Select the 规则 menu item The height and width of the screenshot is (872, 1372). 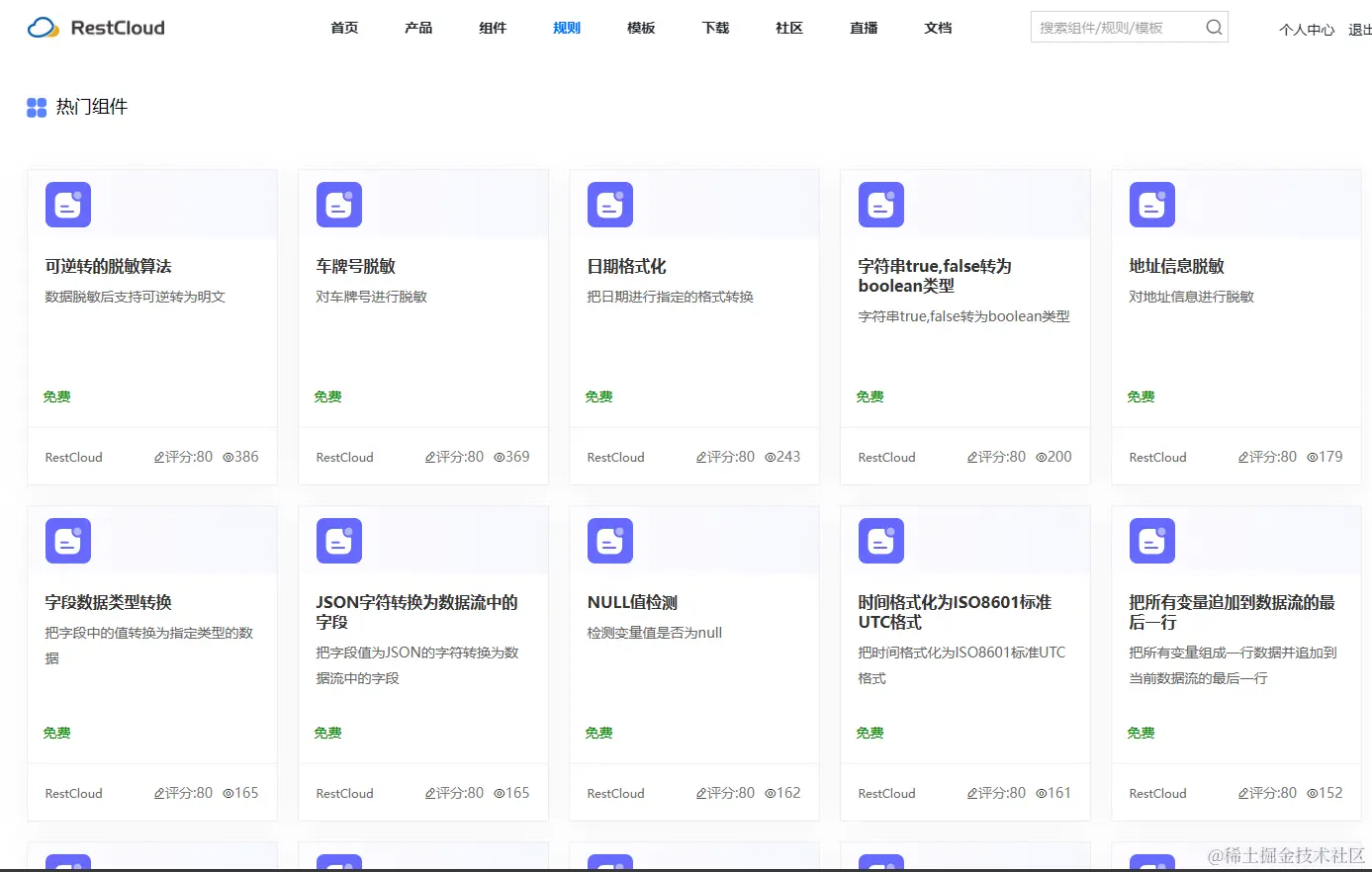tap(567, 28)
